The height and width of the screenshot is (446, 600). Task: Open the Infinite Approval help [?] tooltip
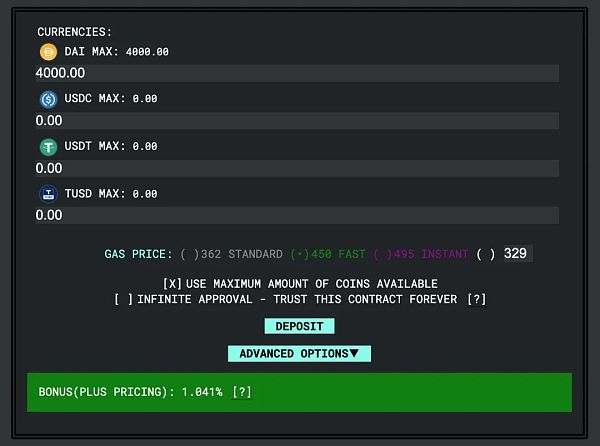click(476, 299)
